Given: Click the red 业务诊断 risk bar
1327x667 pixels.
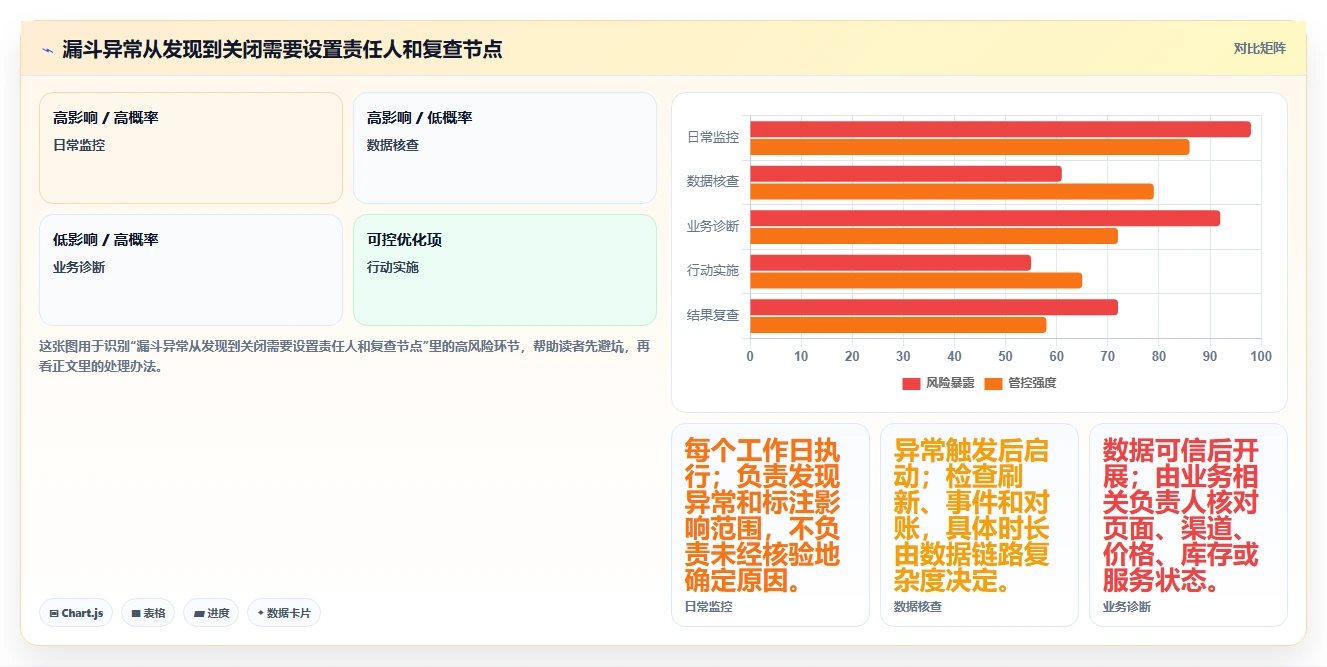Looking at the screenshot, I should (985, 218).
